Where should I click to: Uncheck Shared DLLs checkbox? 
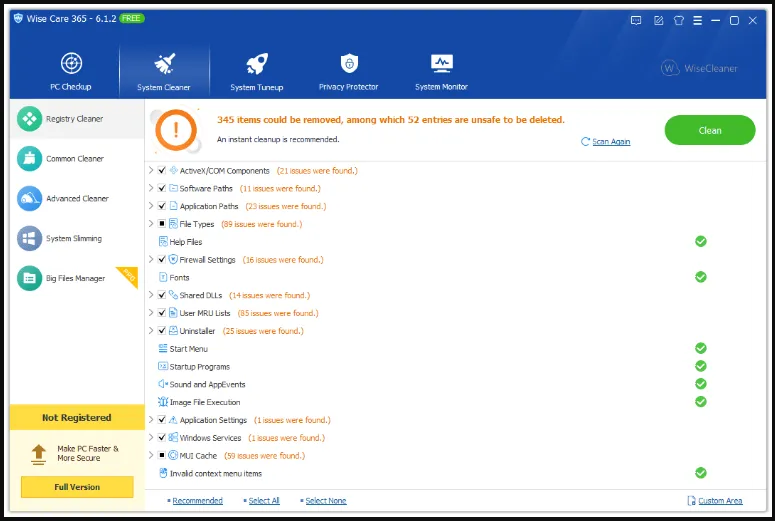162,295
